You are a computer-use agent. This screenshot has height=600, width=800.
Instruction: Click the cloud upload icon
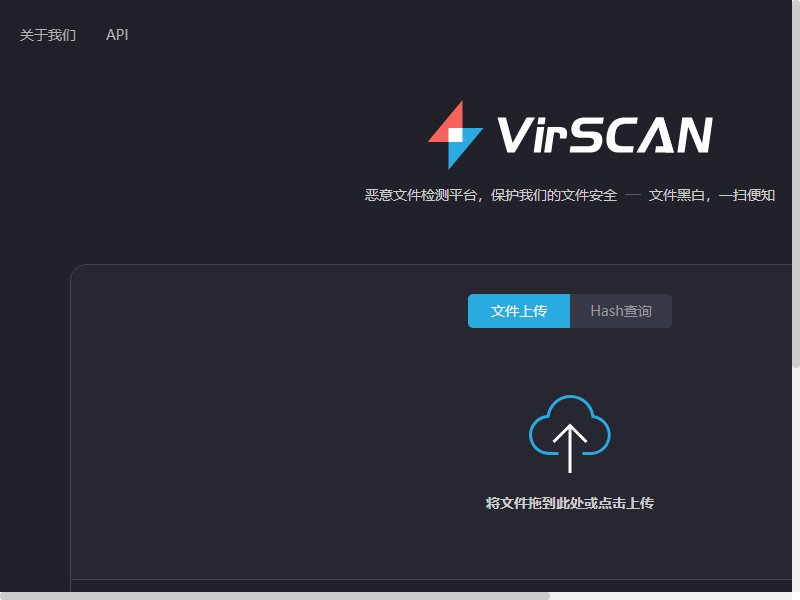pos(570,434)
